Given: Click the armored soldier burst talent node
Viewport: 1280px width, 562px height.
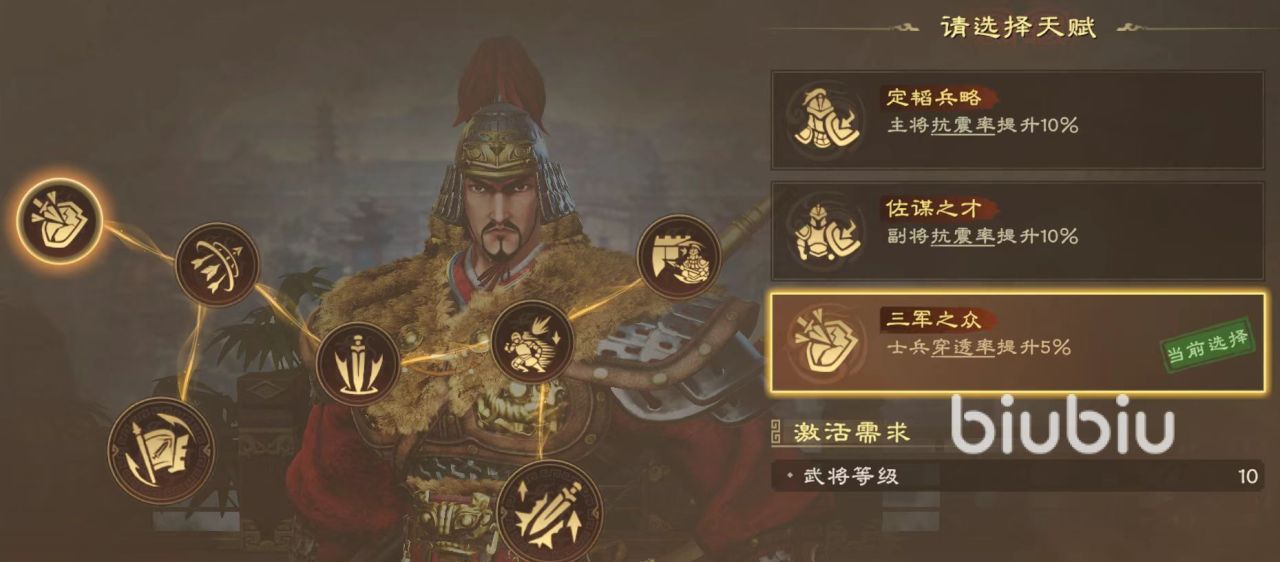Looking at the screenshot, I should point(532,342).
